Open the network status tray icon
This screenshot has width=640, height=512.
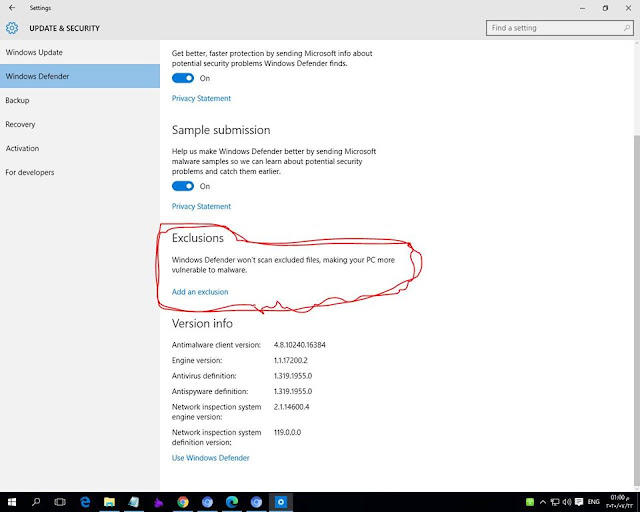[555, 502]
